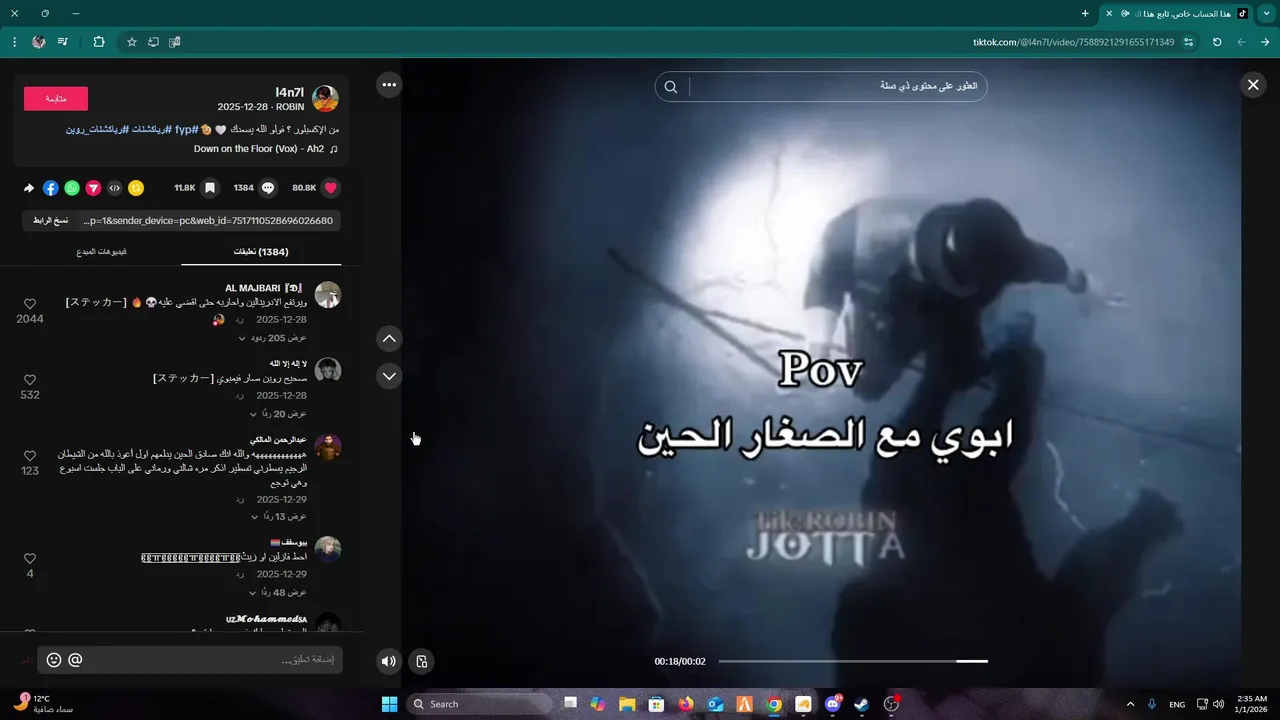Viewport: 1280px width, 720px height.
Task: Close the TikTok browser tab
Action: 1109,13
